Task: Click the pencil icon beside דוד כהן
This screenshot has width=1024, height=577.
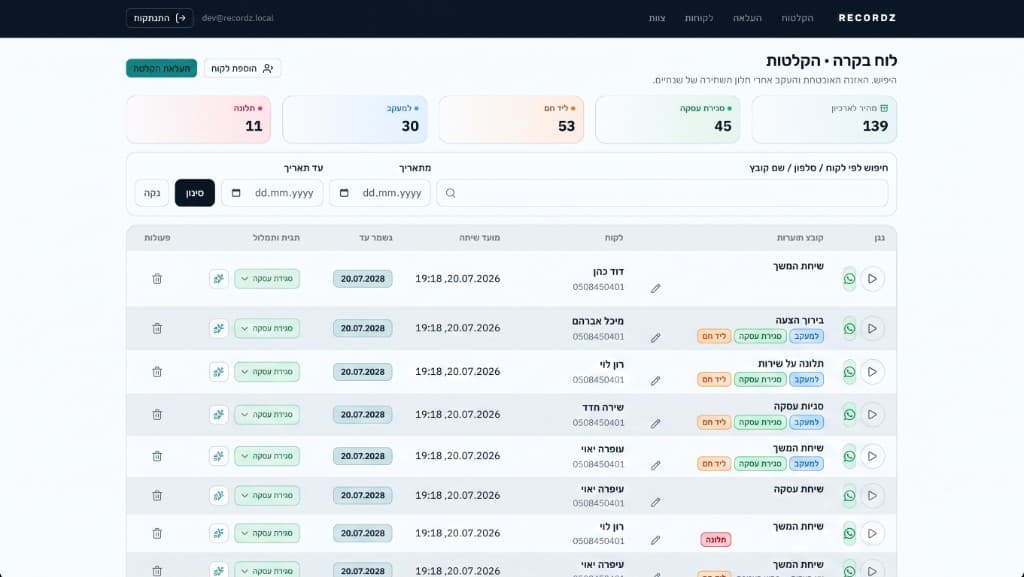Action: coord(656,288)
